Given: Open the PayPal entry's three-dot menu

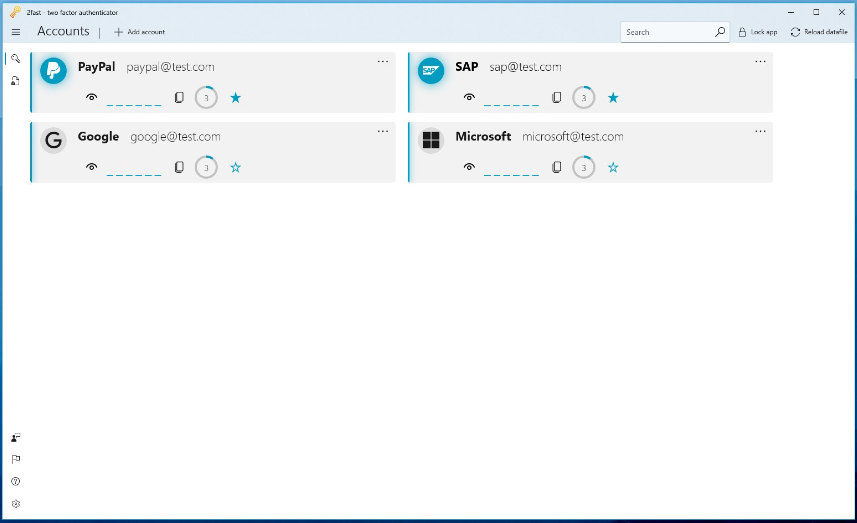Looking at the screenshot, I should pos(382,62).
